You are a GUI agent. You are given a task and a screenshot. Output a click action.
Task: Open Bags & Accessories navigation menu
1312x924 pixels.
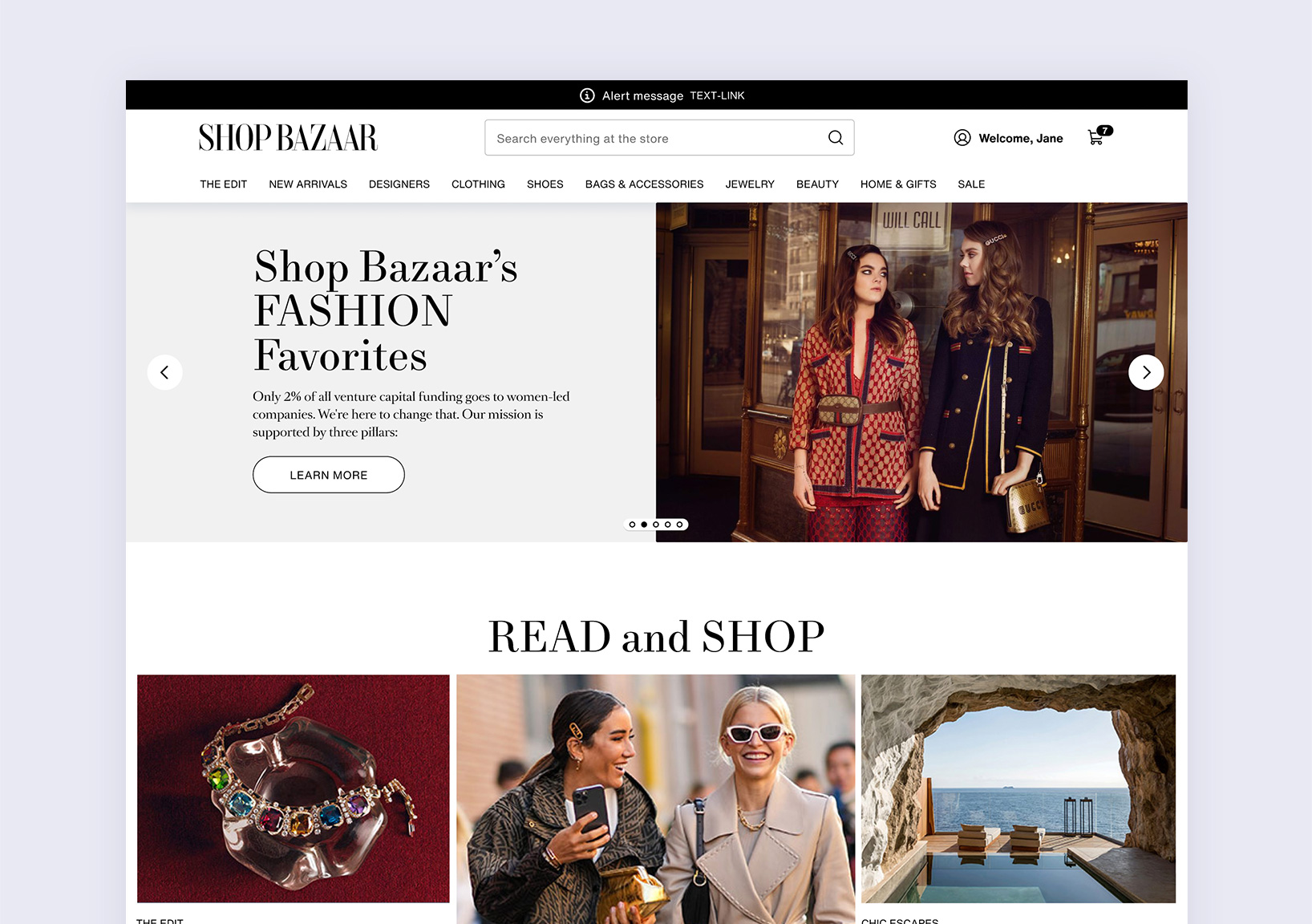(644, 184)
